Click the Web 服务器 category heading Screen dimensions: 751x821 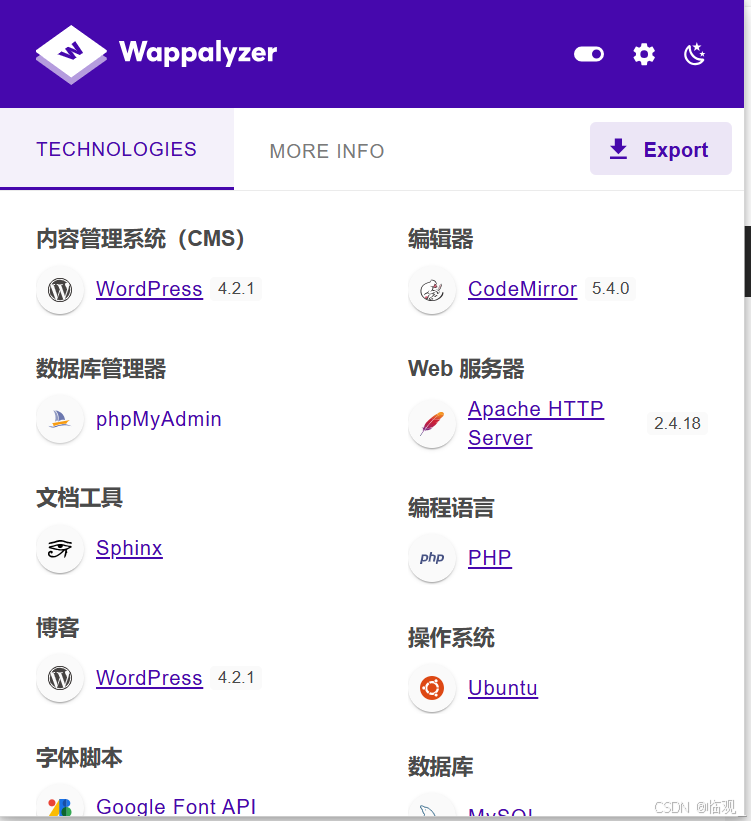pyautogui.click(x=466, y=369)
